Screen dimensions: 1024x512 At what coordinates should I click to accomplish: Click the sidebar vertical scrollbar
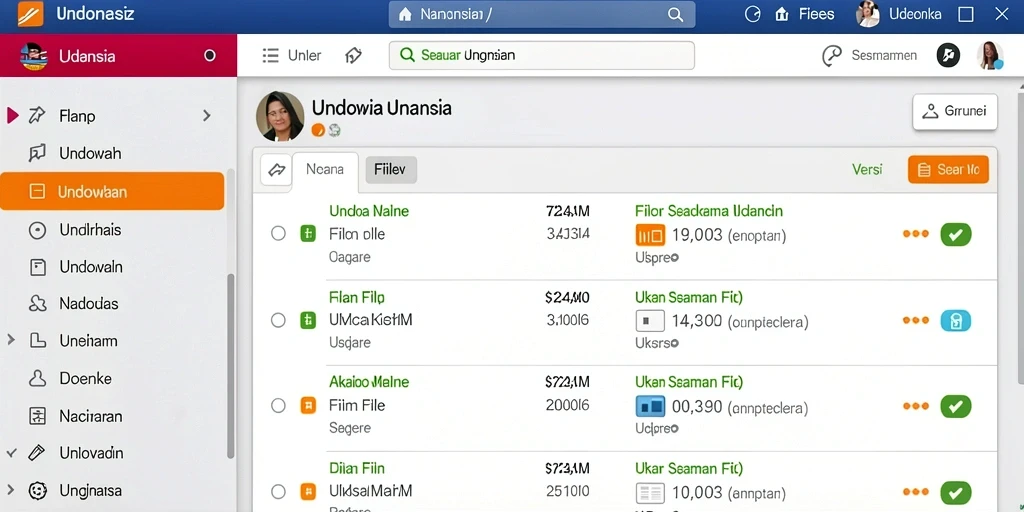pos(231,313)
